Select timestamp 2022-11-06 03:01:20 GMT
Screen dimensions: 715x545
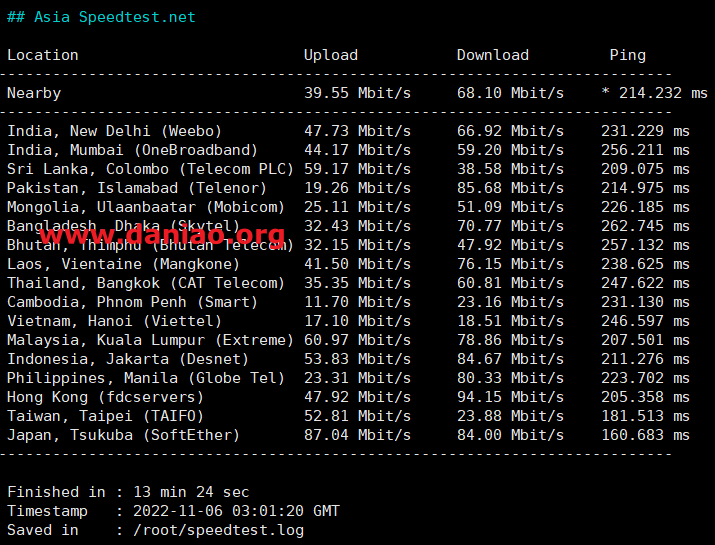236,511
